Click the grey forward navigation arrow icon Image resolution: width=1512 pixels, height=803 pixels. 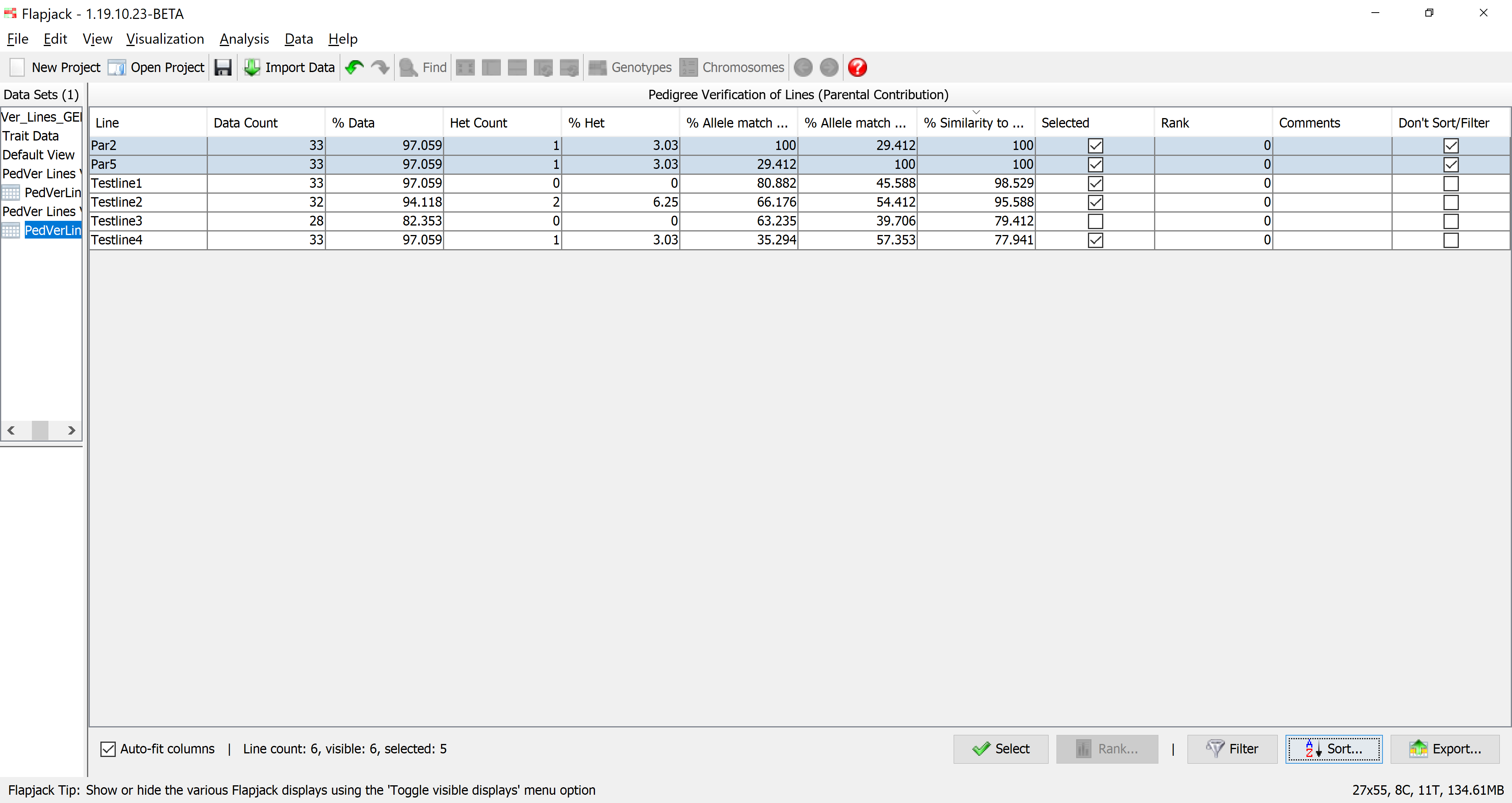829,67
